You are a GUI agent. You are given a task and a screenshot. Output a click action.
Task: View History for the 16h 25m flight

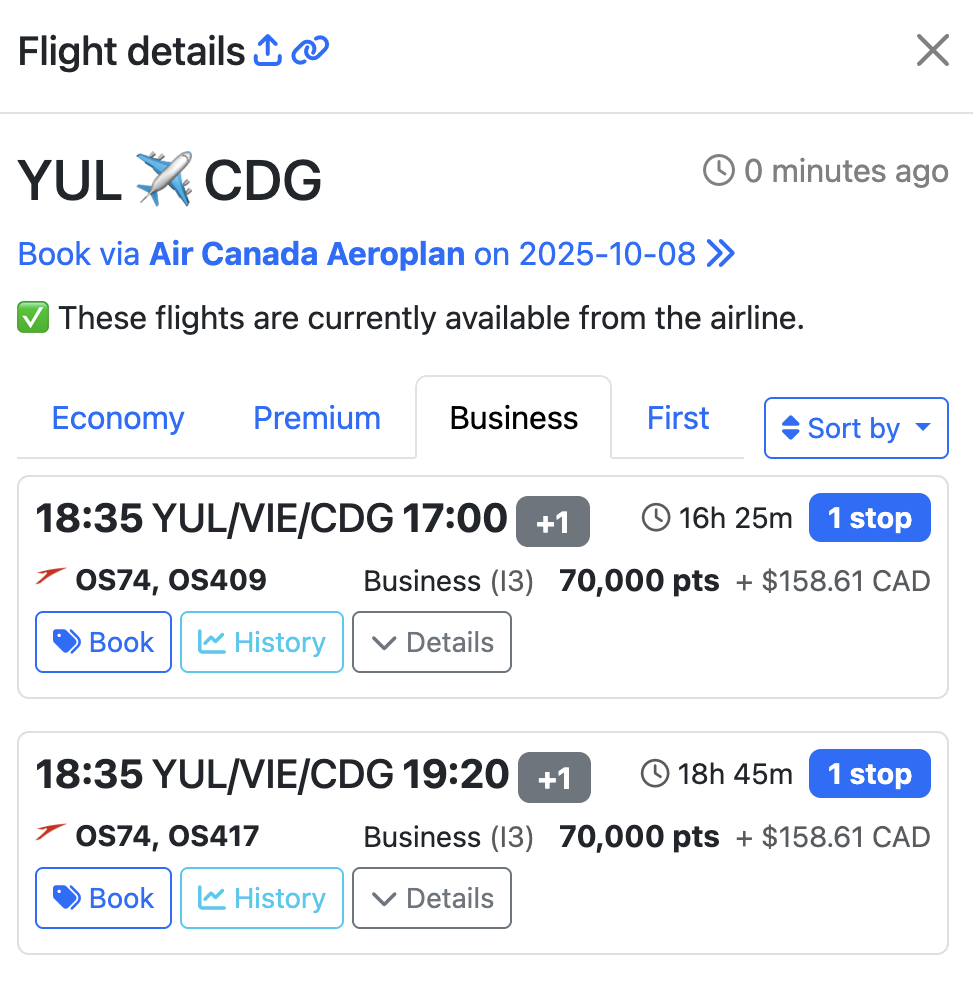pos(262,642)
